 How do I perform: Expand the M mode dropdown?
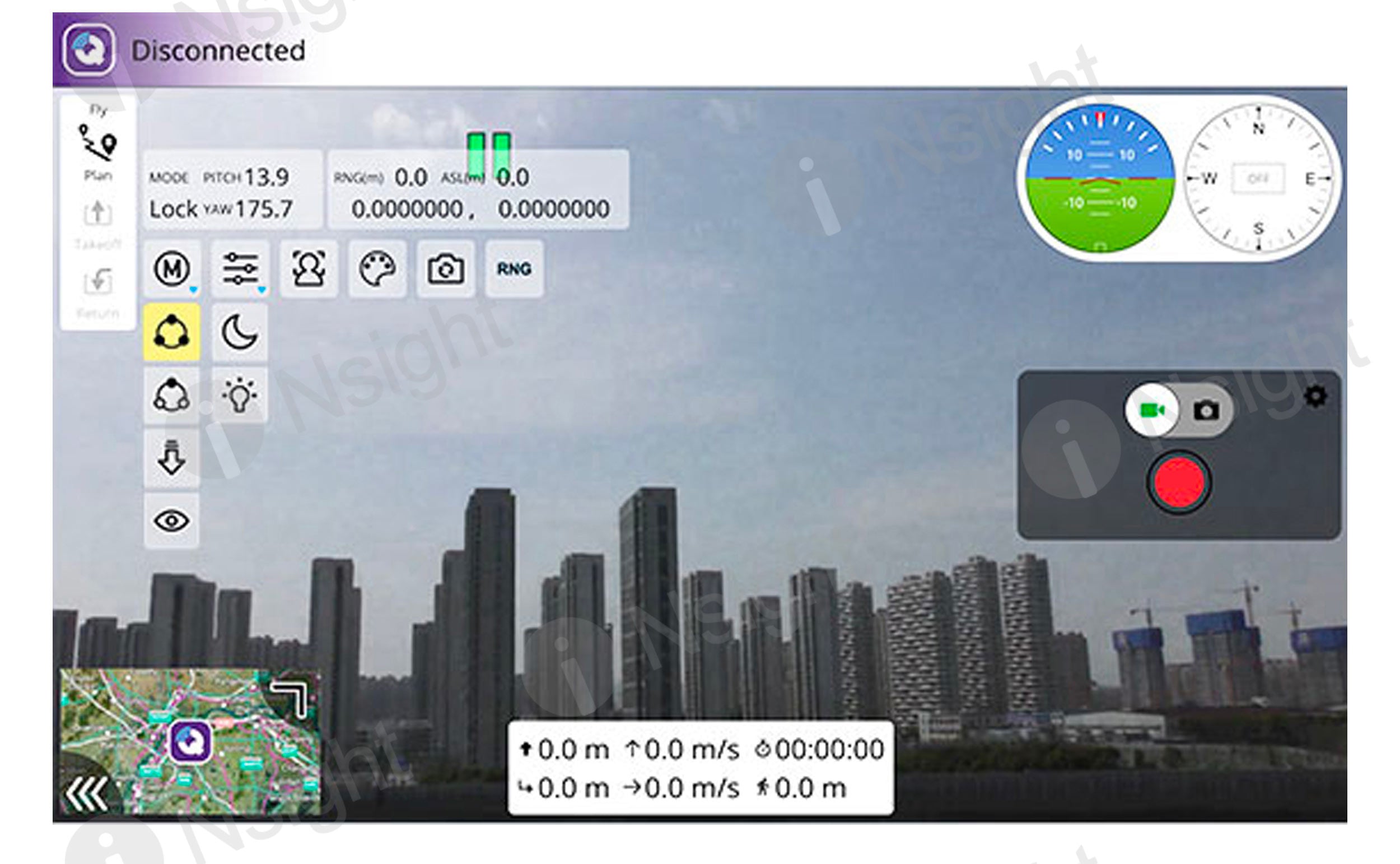coord(172,268)
